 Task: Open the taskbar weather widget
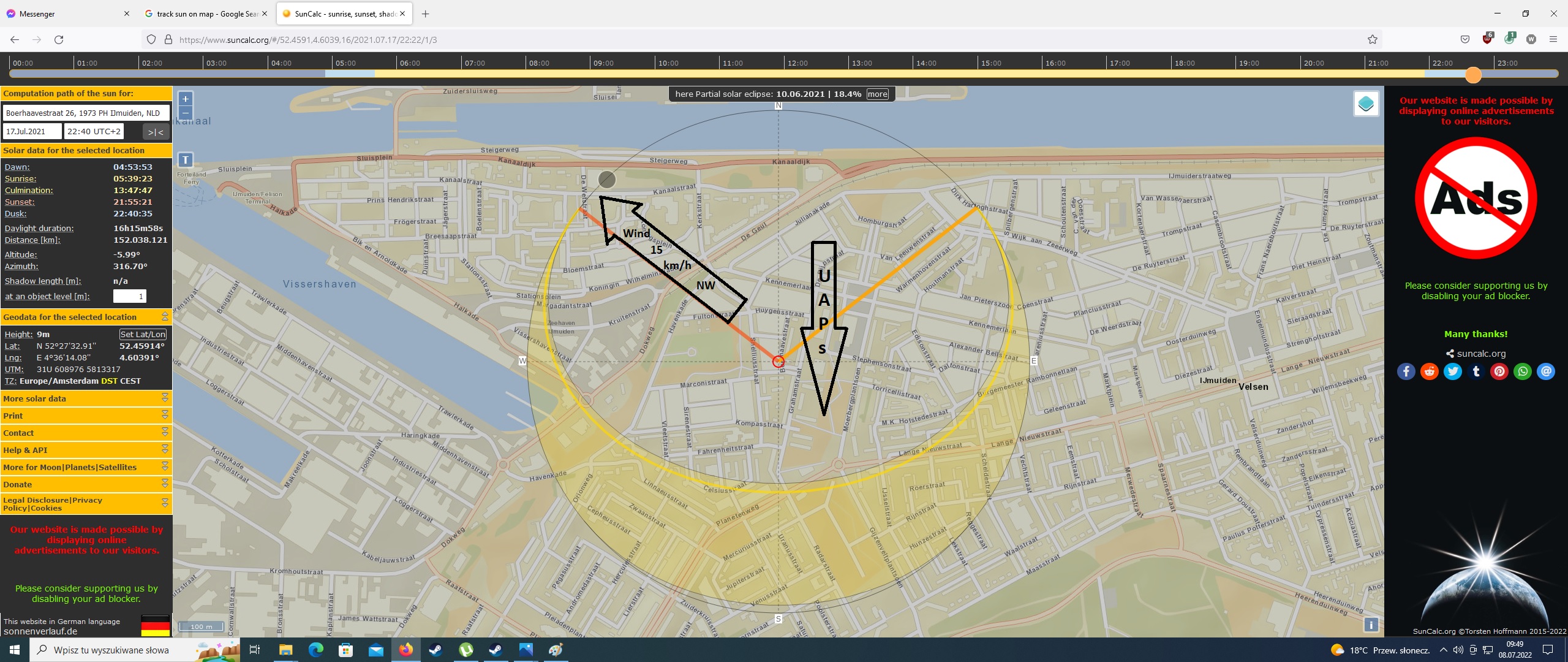(x=1381, y=650)
